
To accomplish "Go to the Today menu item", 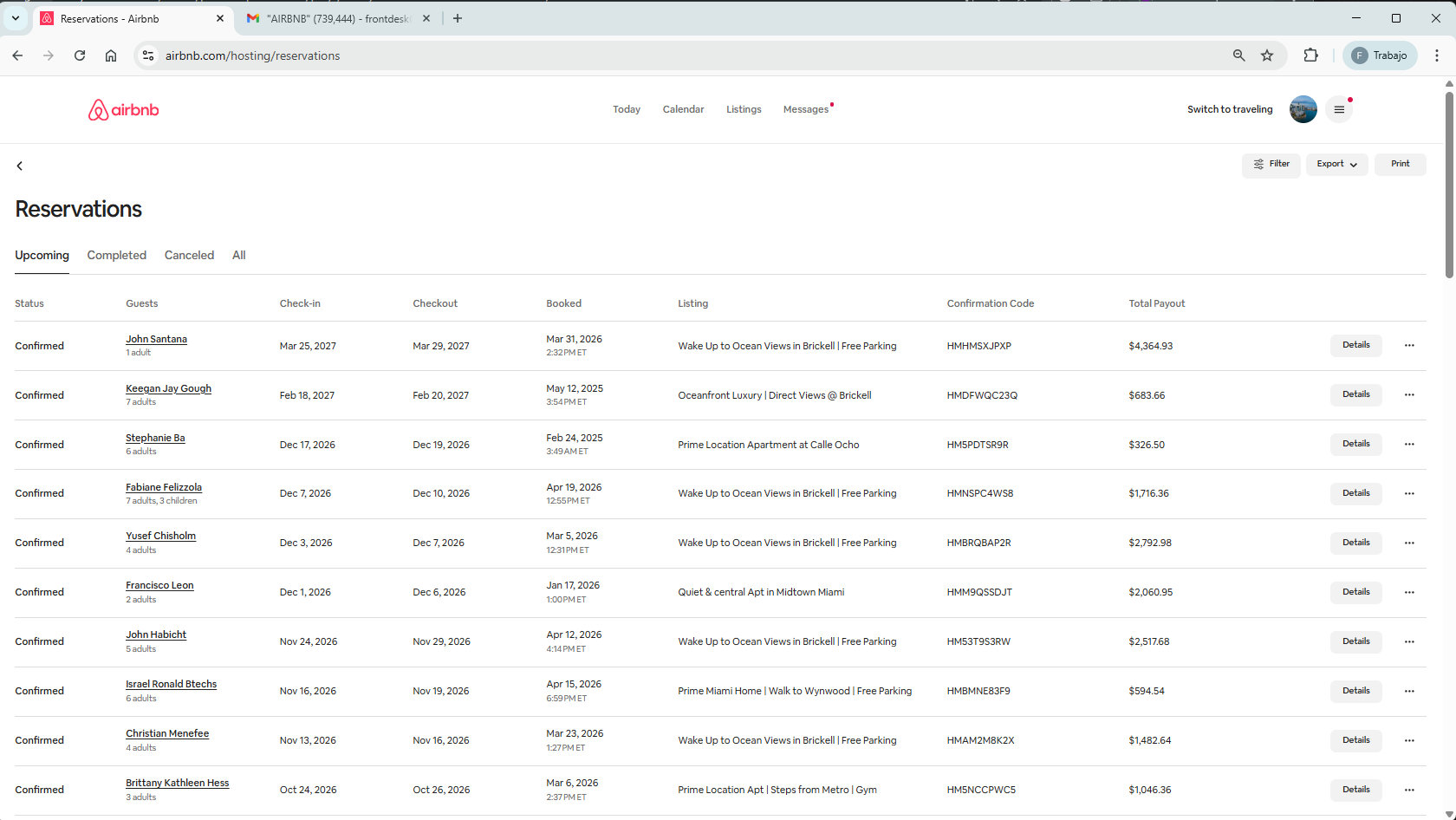I will coord(627,109).
